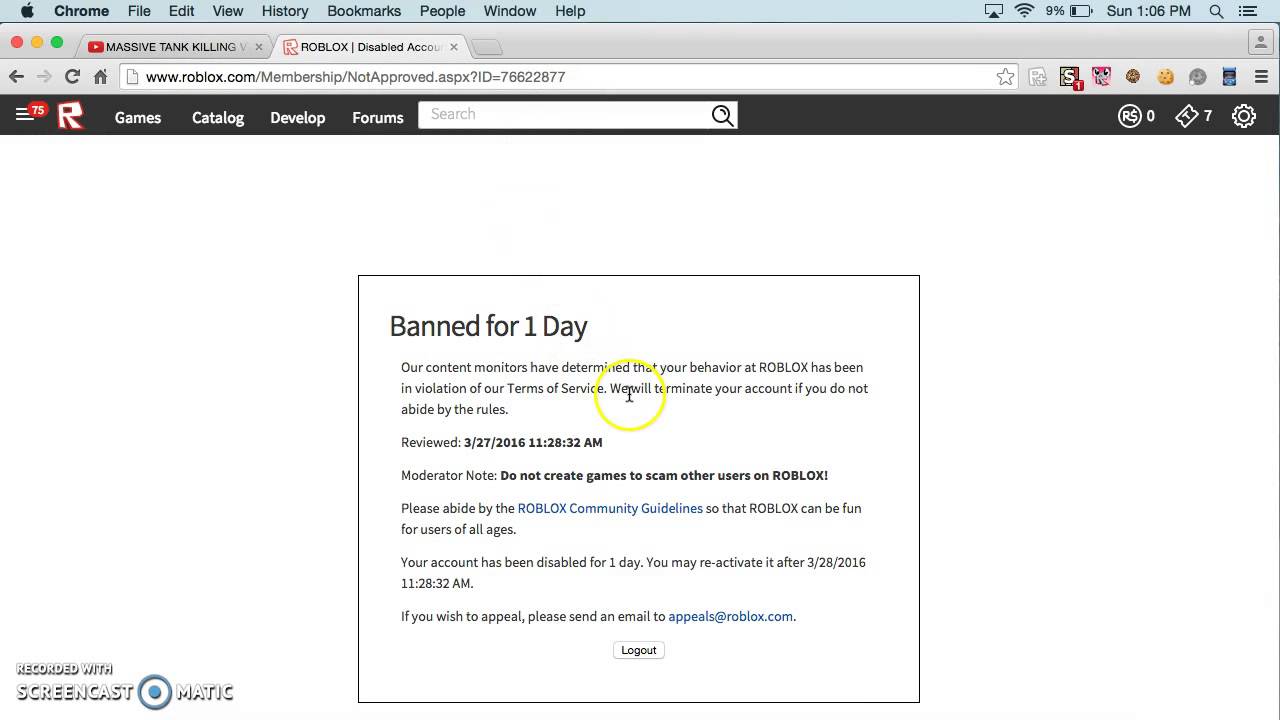1280x720 pixels.
Task: Click the ROBLOX logo home icon
Action: tap(70, 116)
